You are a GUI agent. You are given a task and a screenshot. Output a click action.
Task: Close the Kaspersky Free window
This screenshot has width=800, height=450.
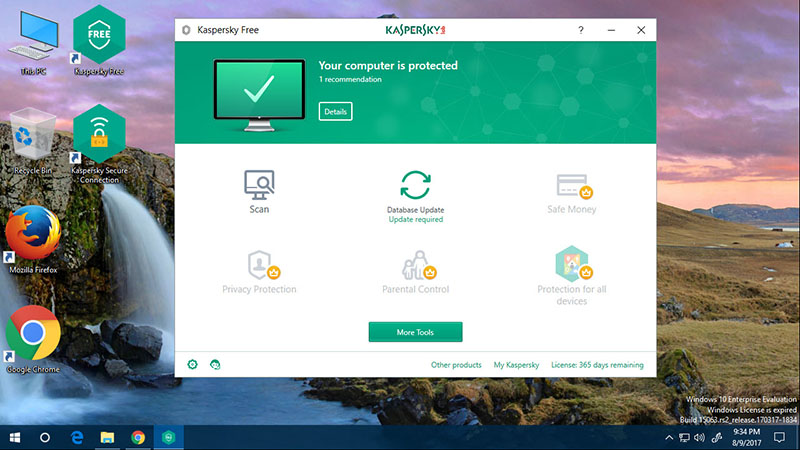pyautogui.click(x=641, y=30)
